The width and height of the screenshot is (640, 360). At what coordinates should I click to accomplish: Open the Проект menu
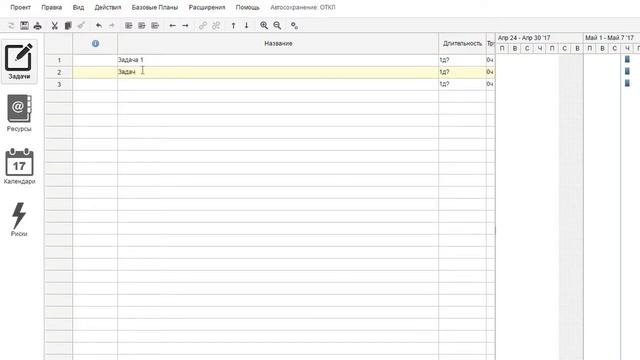point(20,7)
